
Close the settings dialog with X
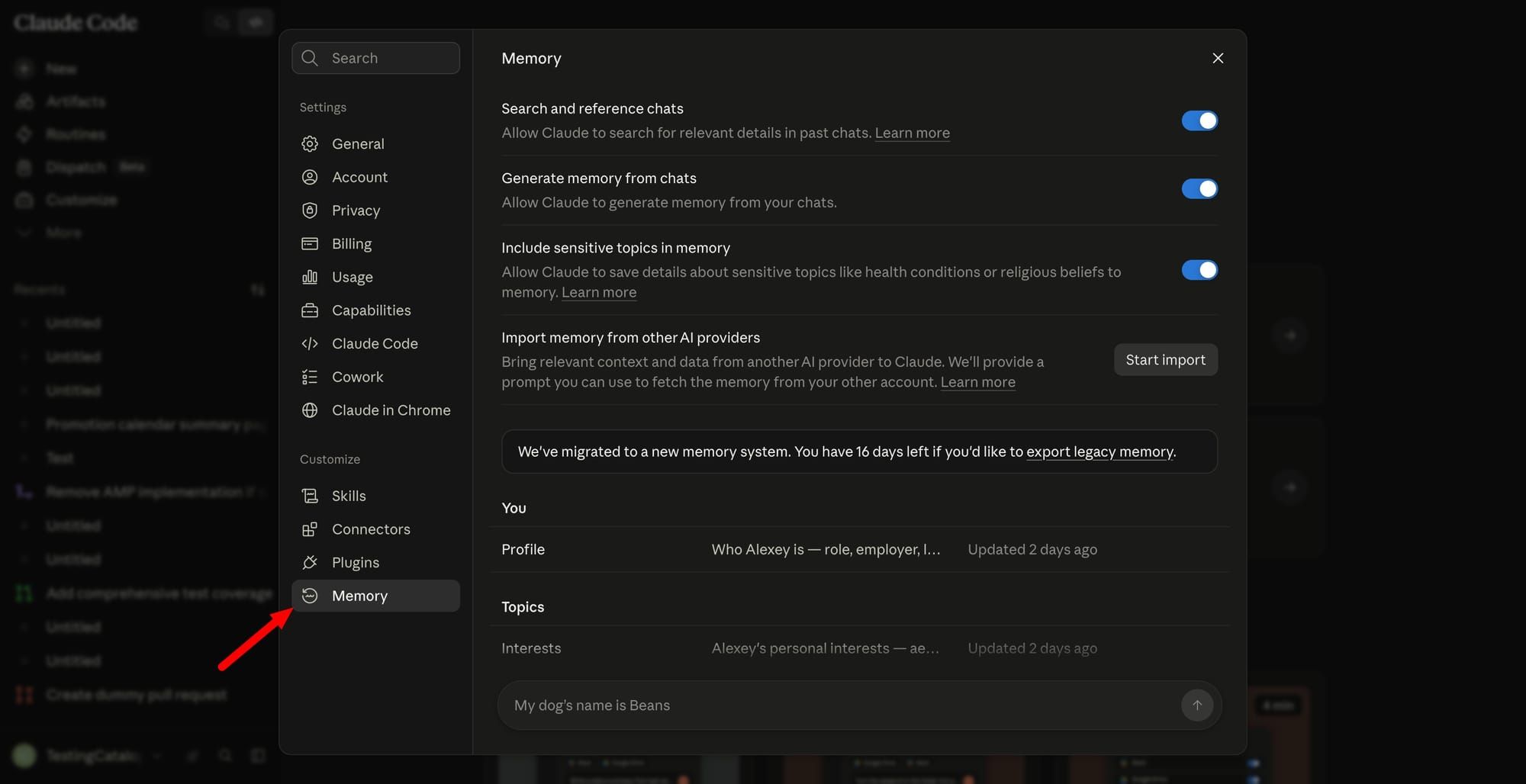(x=1218, y=58)
